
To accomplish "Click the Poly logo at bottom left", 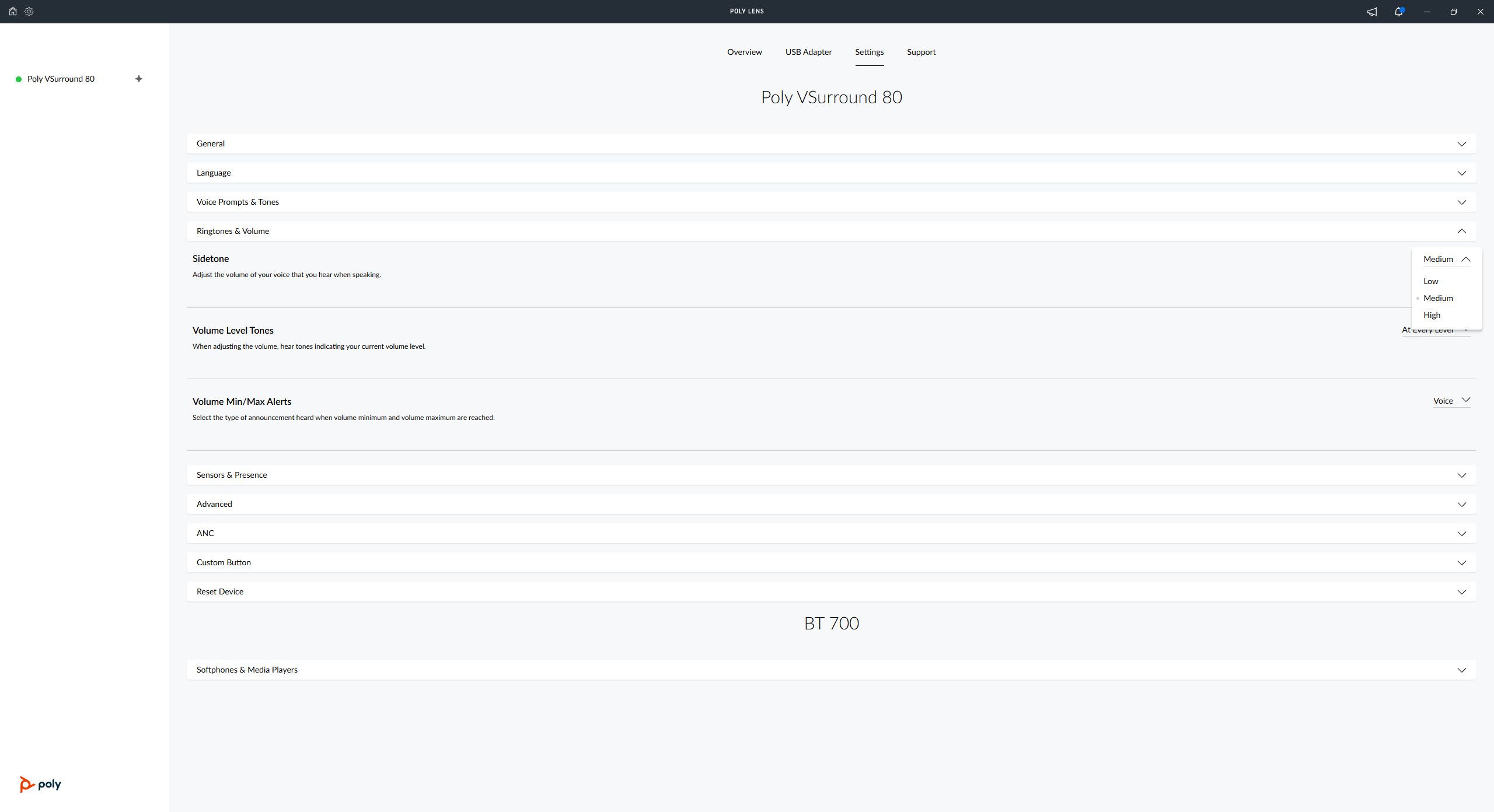I will click(40, 784).
